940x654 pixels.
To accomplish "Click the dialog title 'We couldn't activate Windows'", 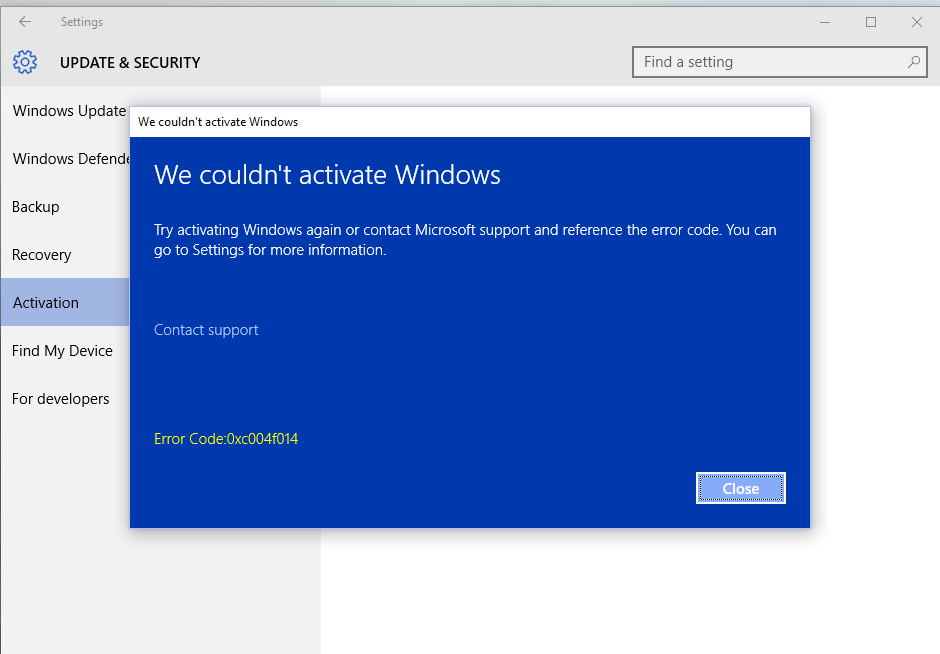I will click(x=218, y=122).
